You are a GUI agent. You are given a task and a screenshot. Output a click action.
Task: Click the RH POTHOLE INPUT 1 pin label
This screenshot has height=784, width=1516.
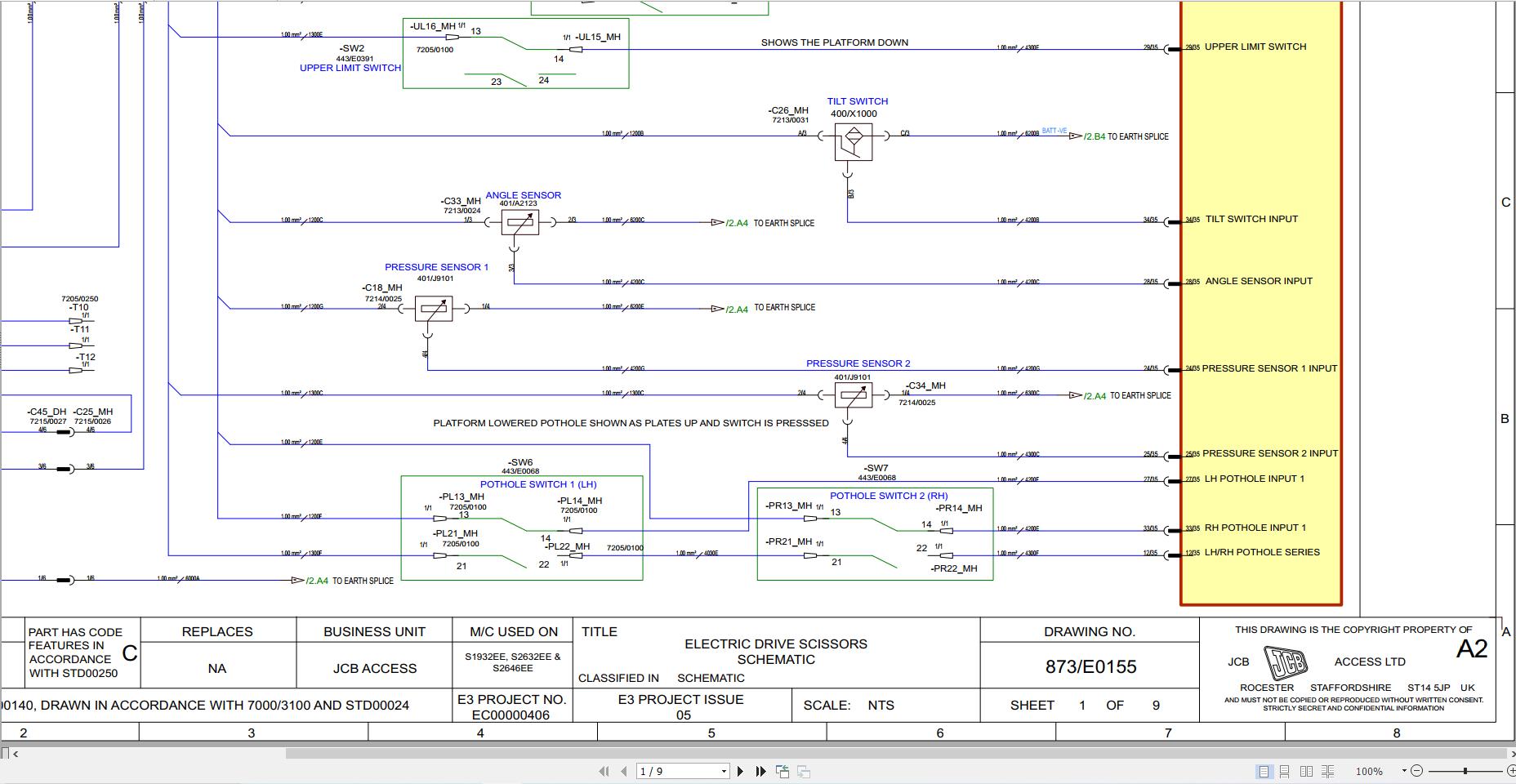point(1255,528)
